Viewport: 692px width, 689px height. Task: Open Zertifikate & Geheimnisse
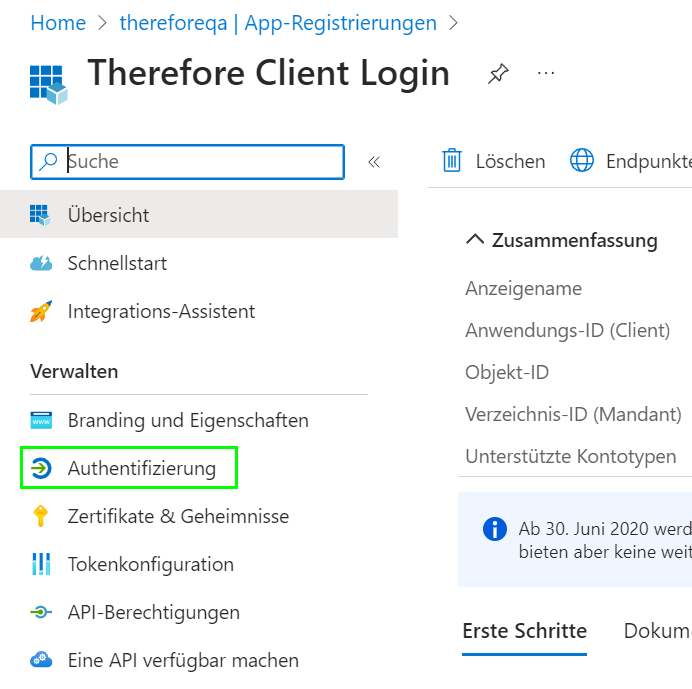point(178,516)
